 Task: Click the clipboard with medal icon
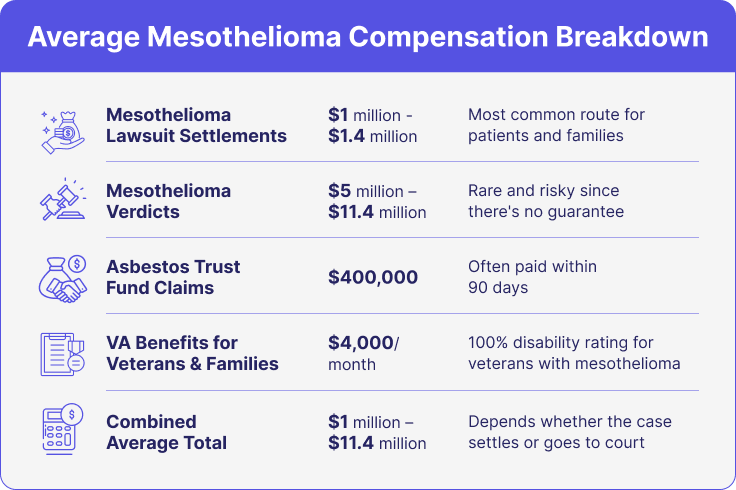62,354
